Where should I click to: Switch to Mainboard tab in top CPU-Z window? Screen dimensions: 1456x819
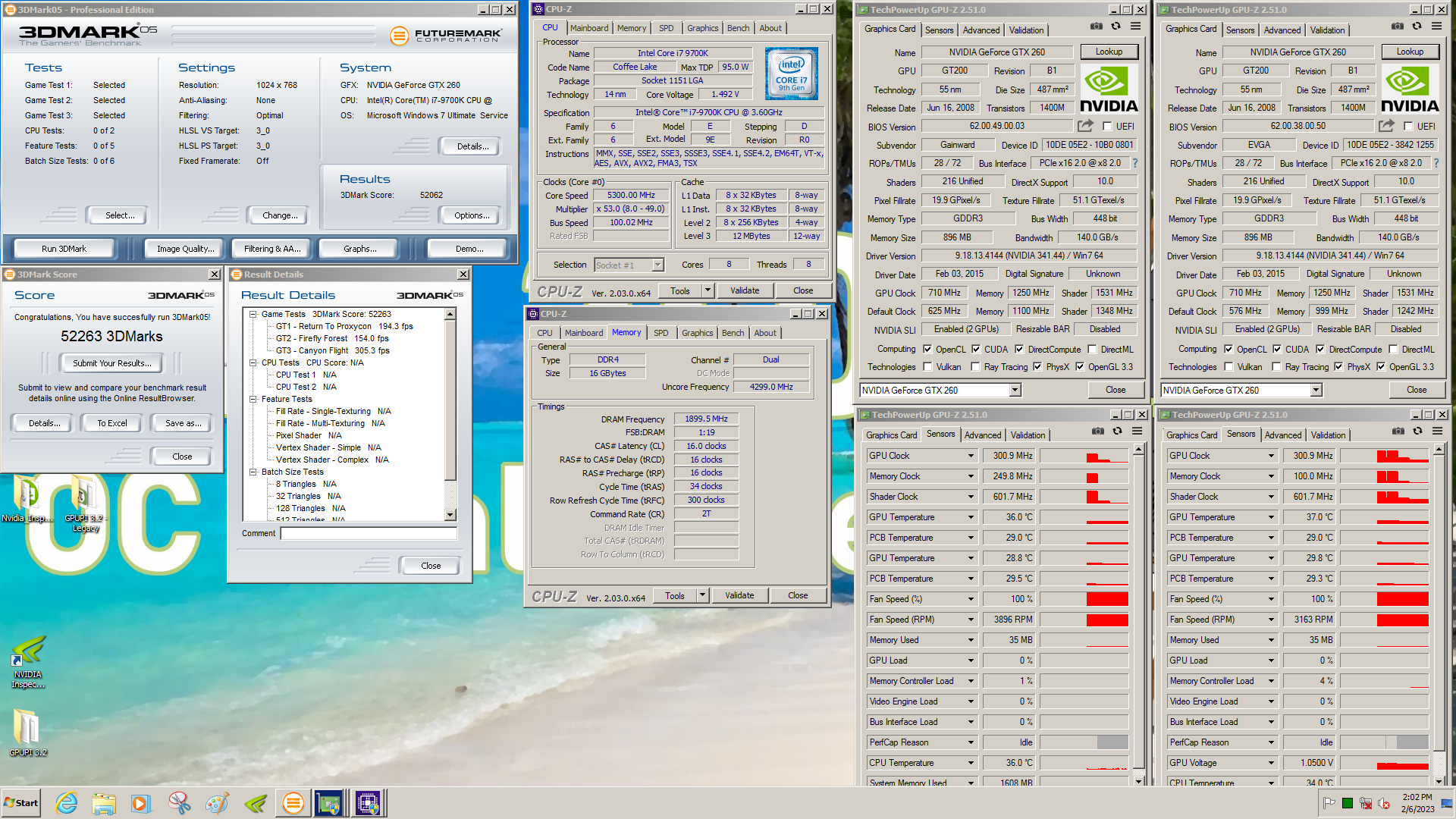[x=589, y=28]
